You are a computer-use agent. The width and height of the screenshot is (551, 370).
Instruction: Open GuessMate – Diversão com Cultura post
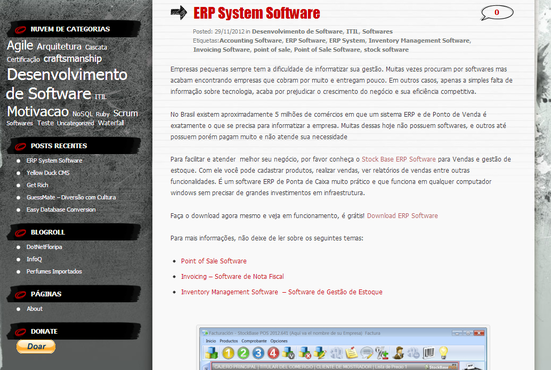point(71,197)
